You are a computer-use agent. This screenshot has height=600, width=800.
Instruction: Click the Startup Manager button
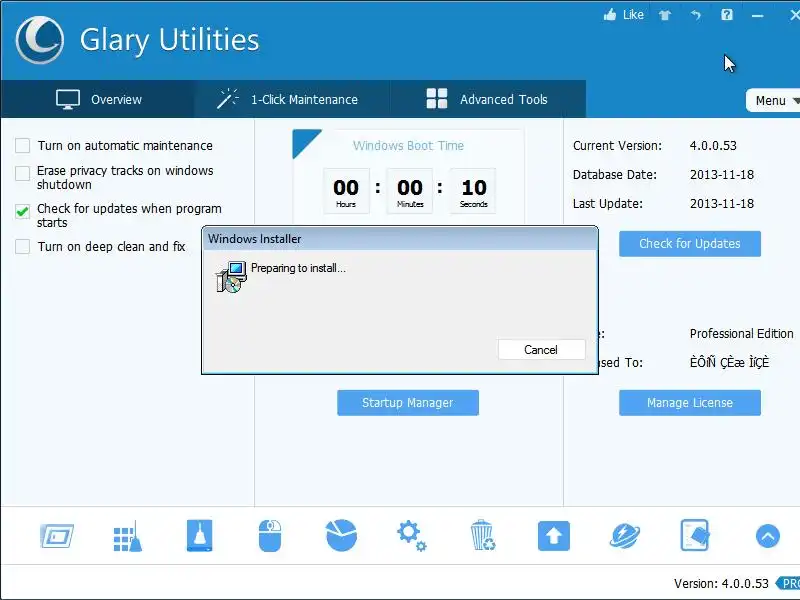[408, 403]
